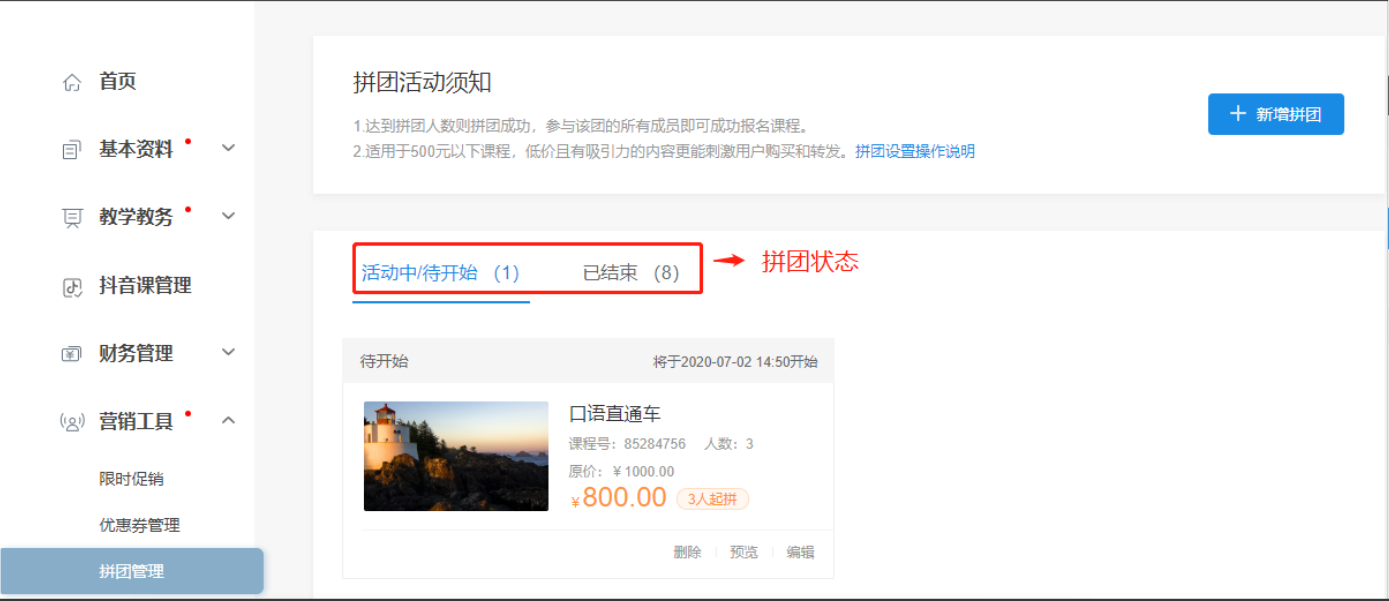Click the lighthouse course thumbnail
The height and width of the screenshot is (601, 1389).
pos(456,456)
